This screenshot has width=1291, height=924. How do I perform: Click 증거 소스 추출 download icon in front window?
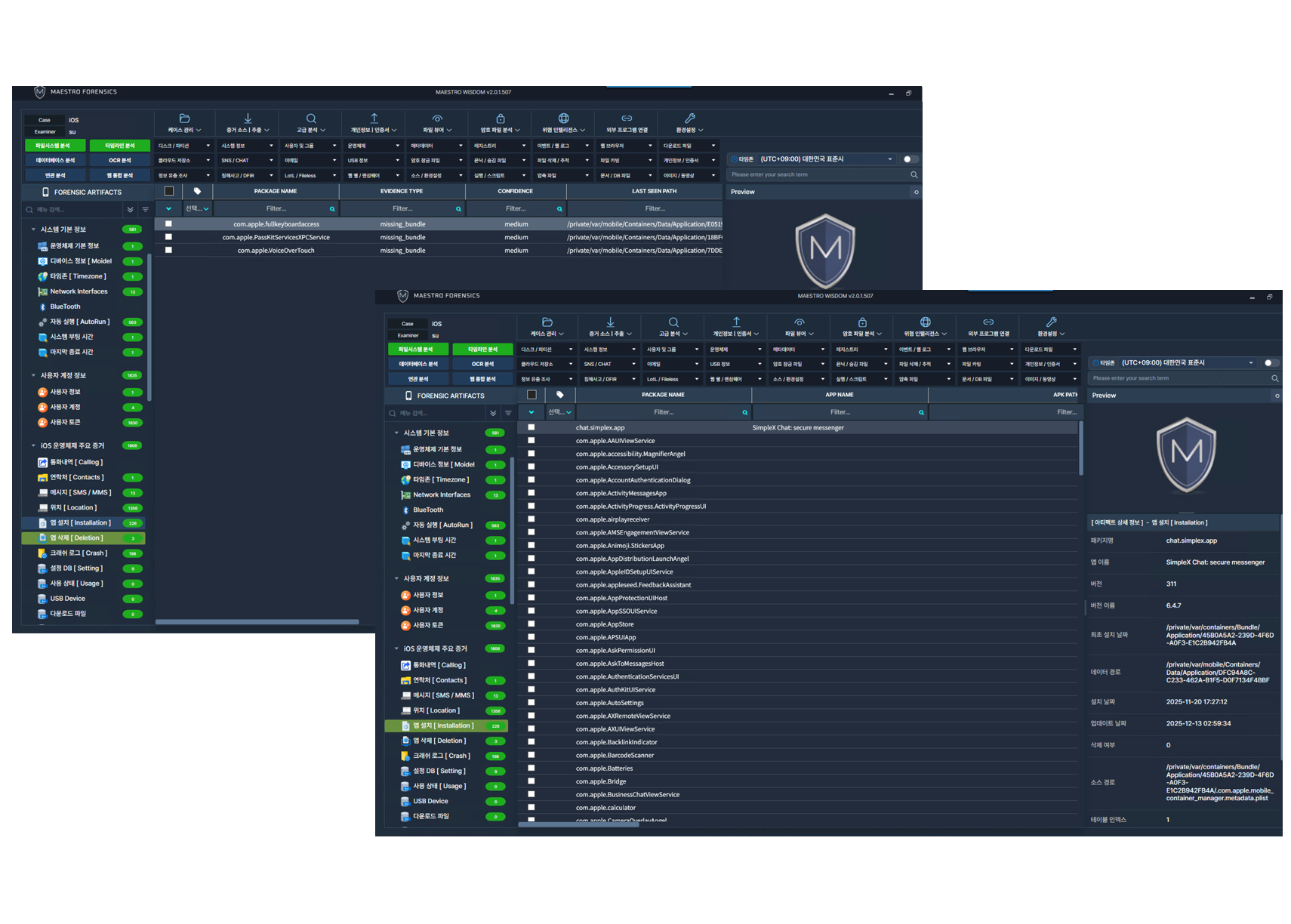611,322
